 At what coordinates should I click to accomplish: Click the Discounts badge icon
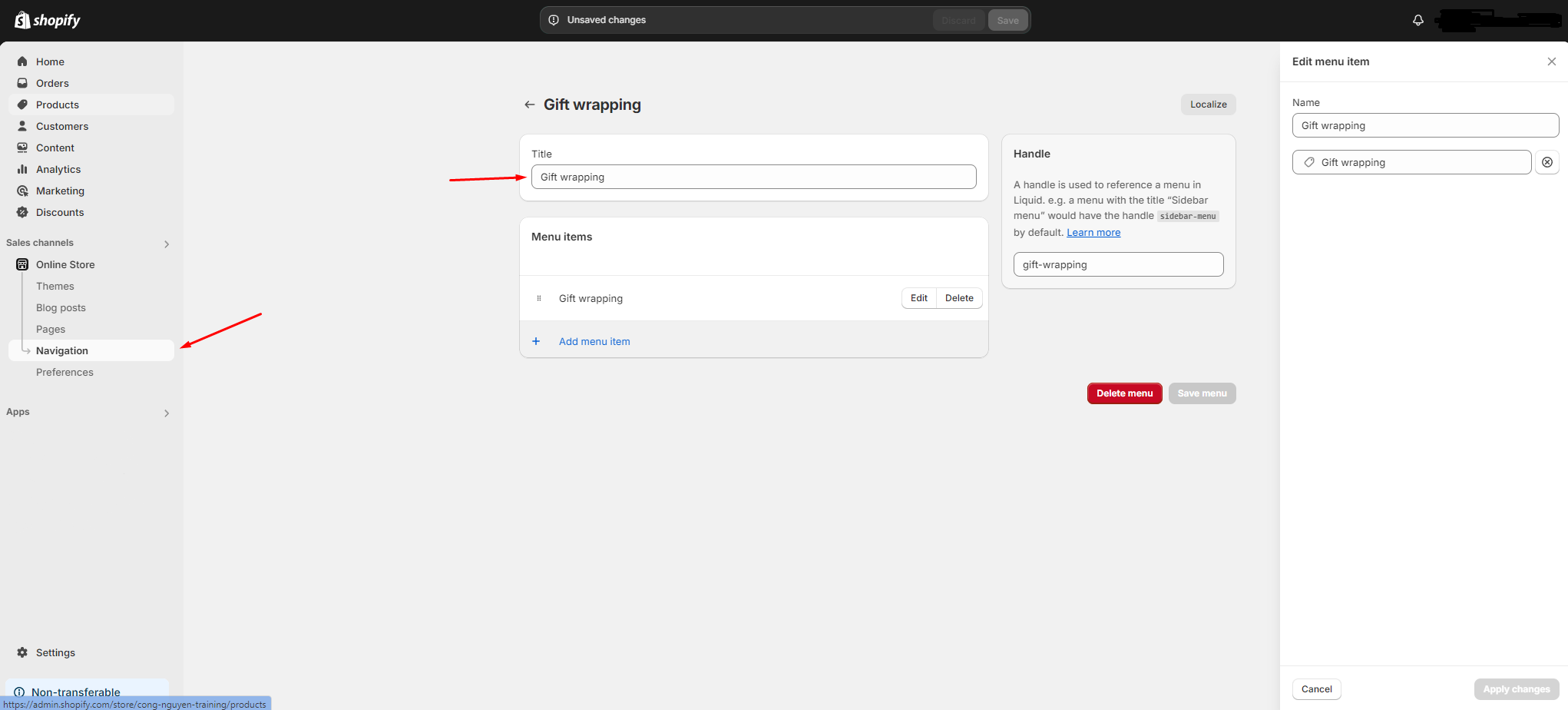(22, 212)
